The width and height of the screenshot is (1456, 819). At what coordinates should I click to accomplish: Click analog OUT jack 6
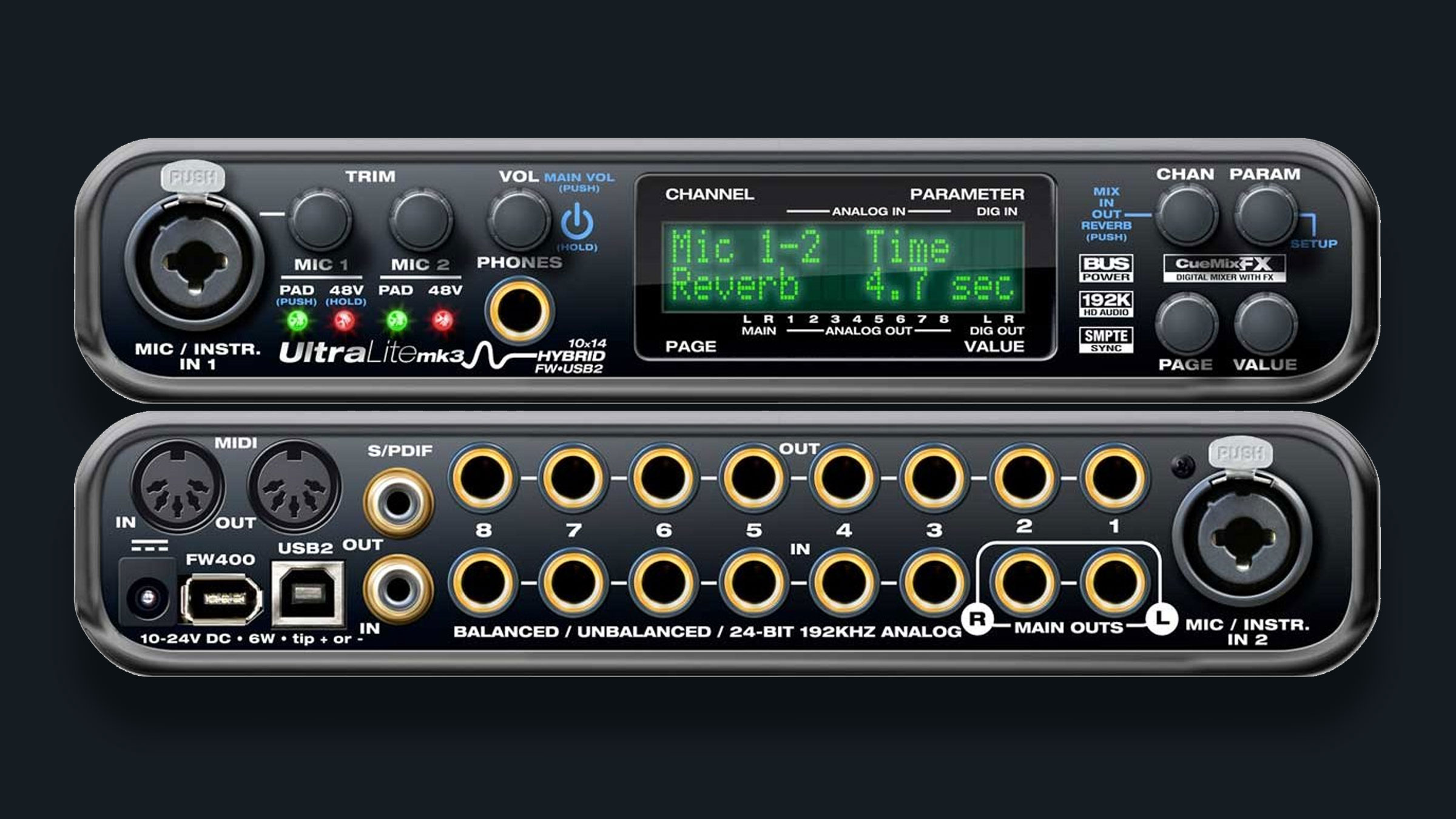[664, 478]
